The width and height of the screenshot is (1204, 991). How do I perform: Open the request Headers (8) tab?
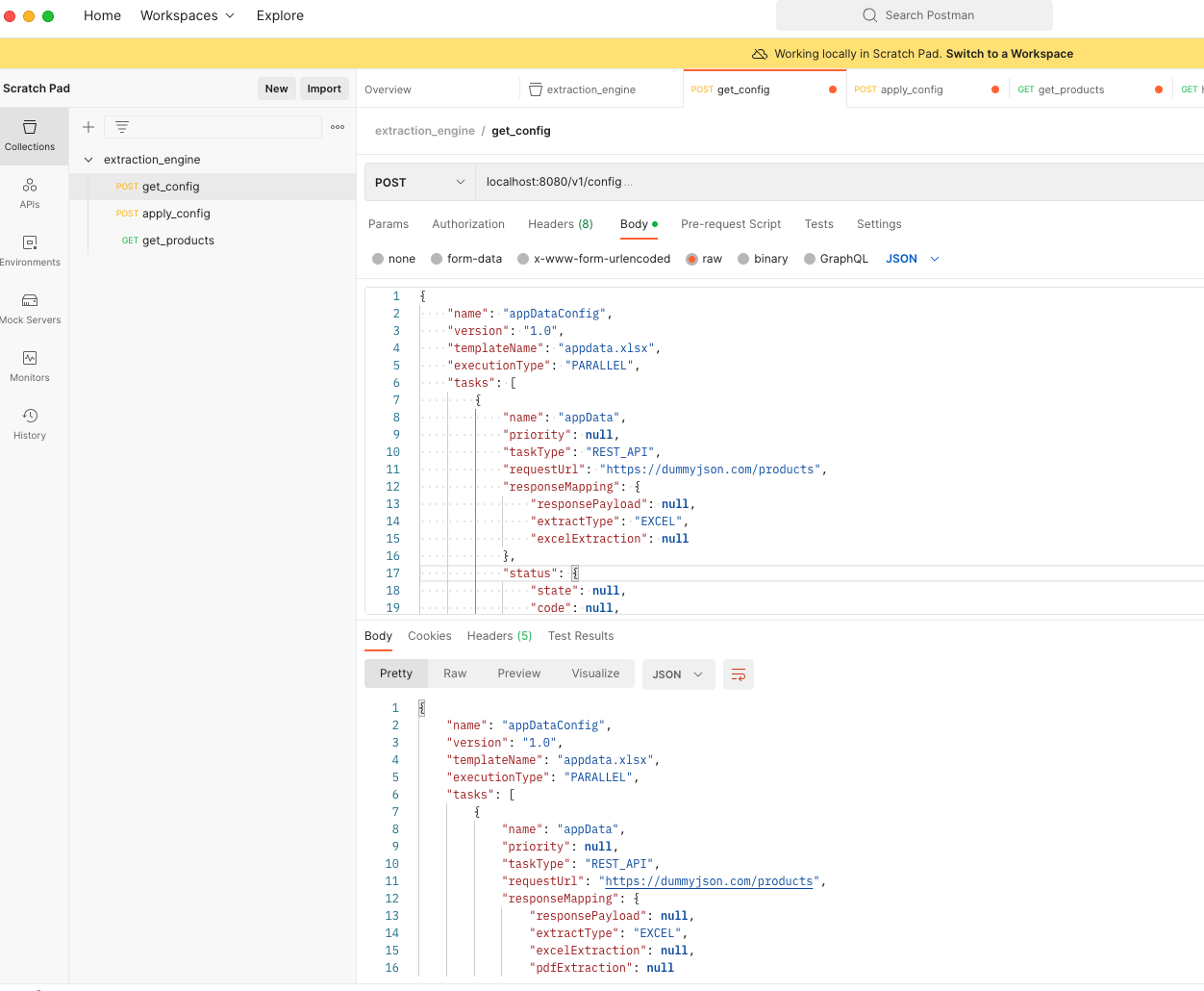(561, 224)
